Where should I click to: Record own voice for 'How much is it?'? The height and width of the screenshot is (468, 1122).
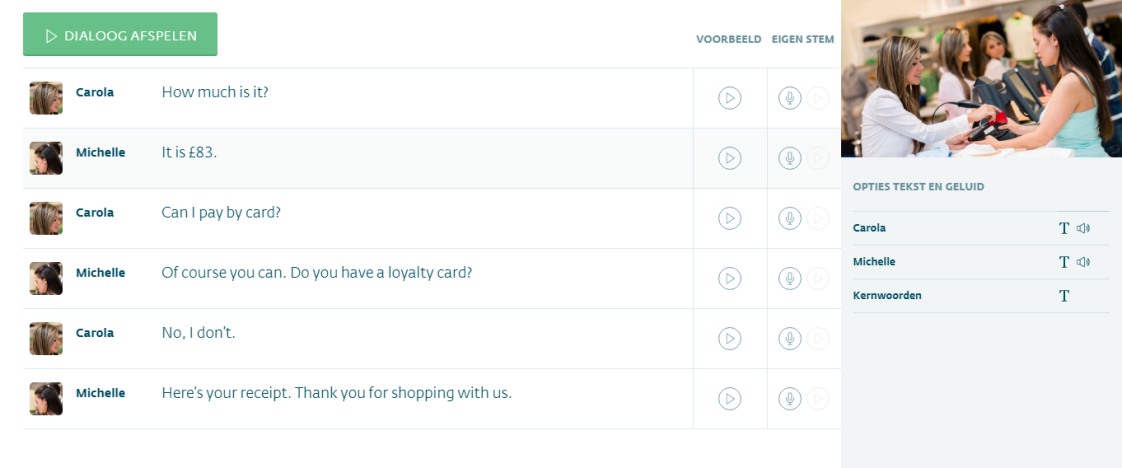(x=790, y=98)
